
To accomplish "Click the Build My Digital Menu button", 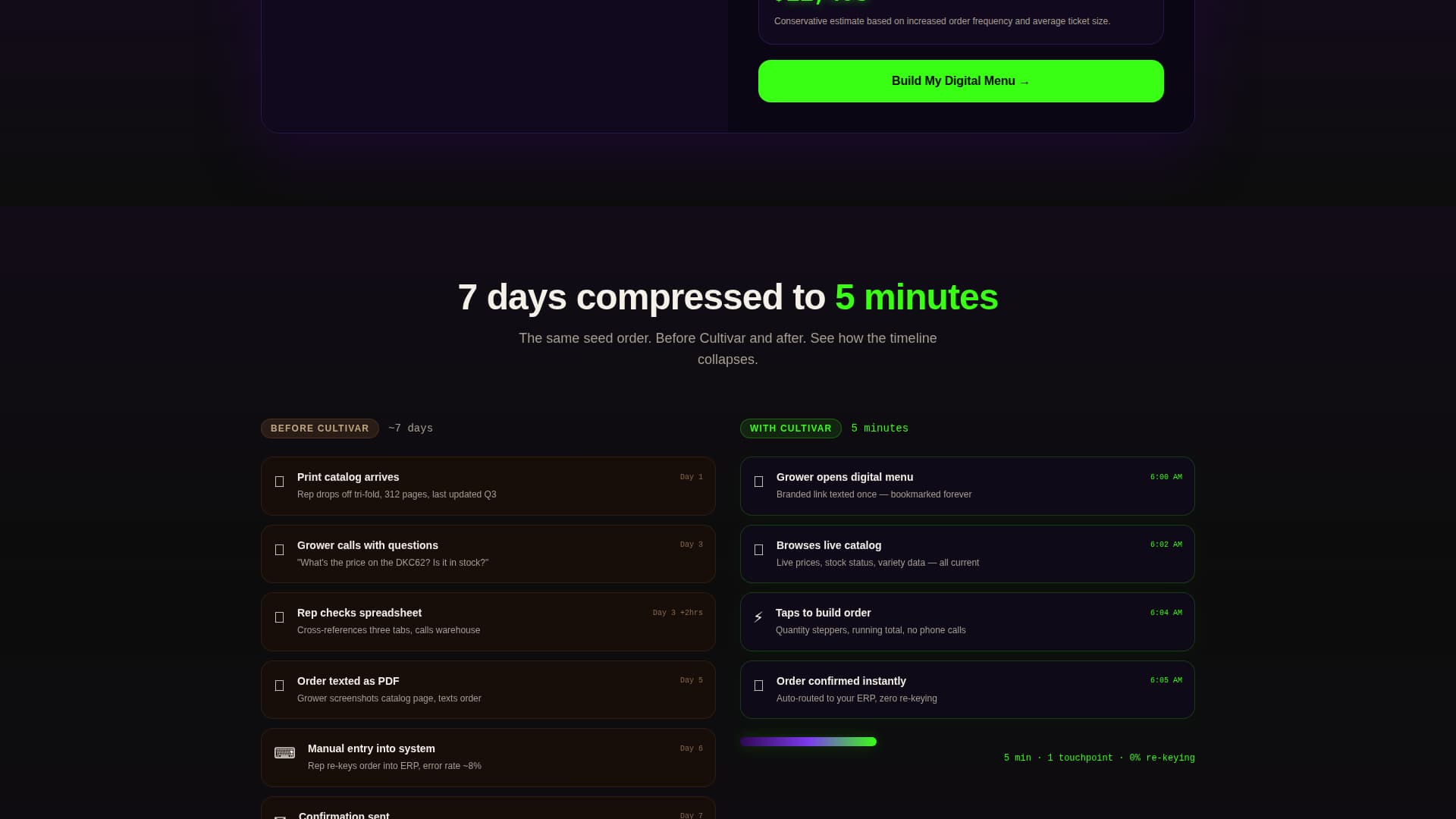I will (x=961, y=81).
